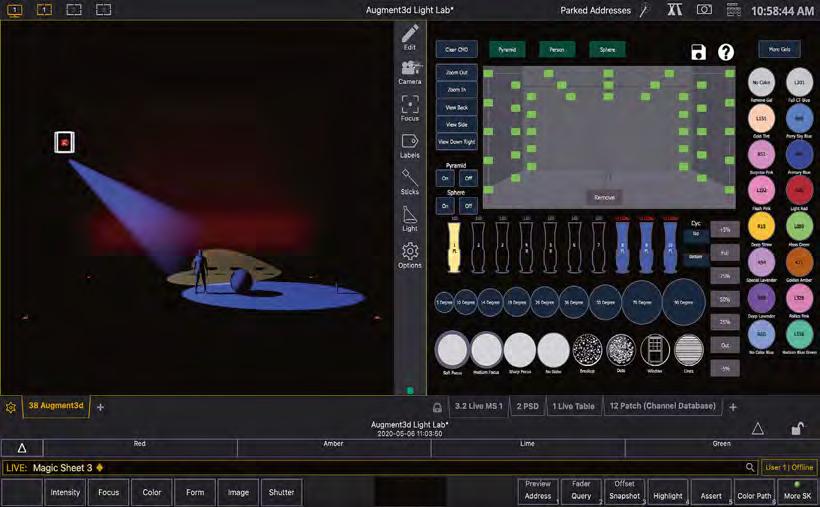Select the Sticks tool
This screenshot has height=507, width=820.
tap(409, 182)
